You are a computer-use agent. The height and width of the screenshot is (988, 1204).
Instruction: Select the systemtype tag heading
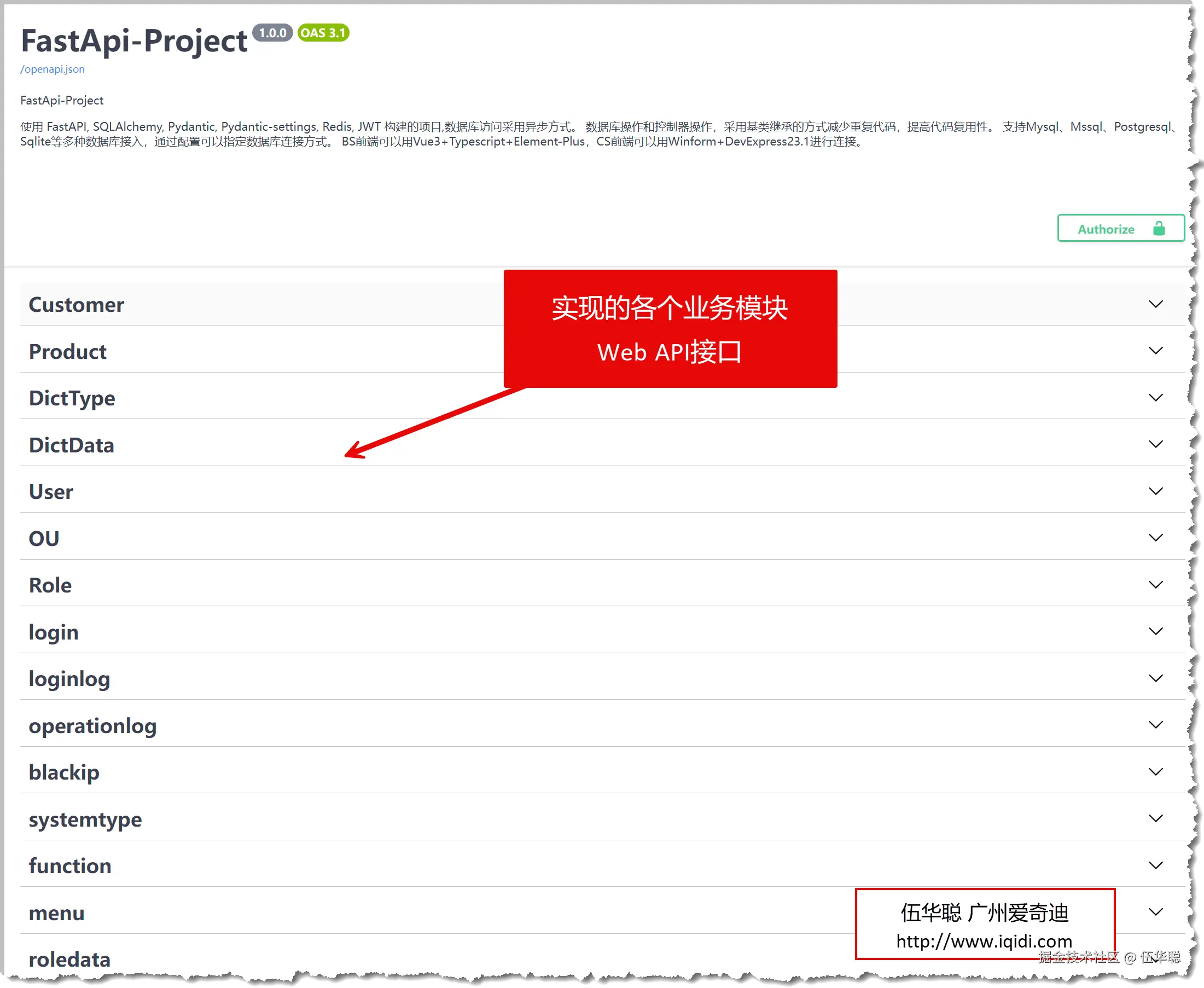[85, 820]
